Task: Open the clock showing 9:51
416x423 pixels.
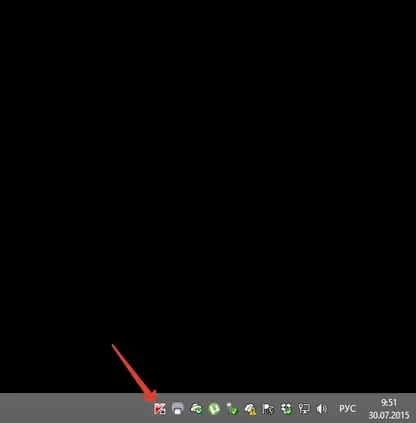Action: point(389,403)
